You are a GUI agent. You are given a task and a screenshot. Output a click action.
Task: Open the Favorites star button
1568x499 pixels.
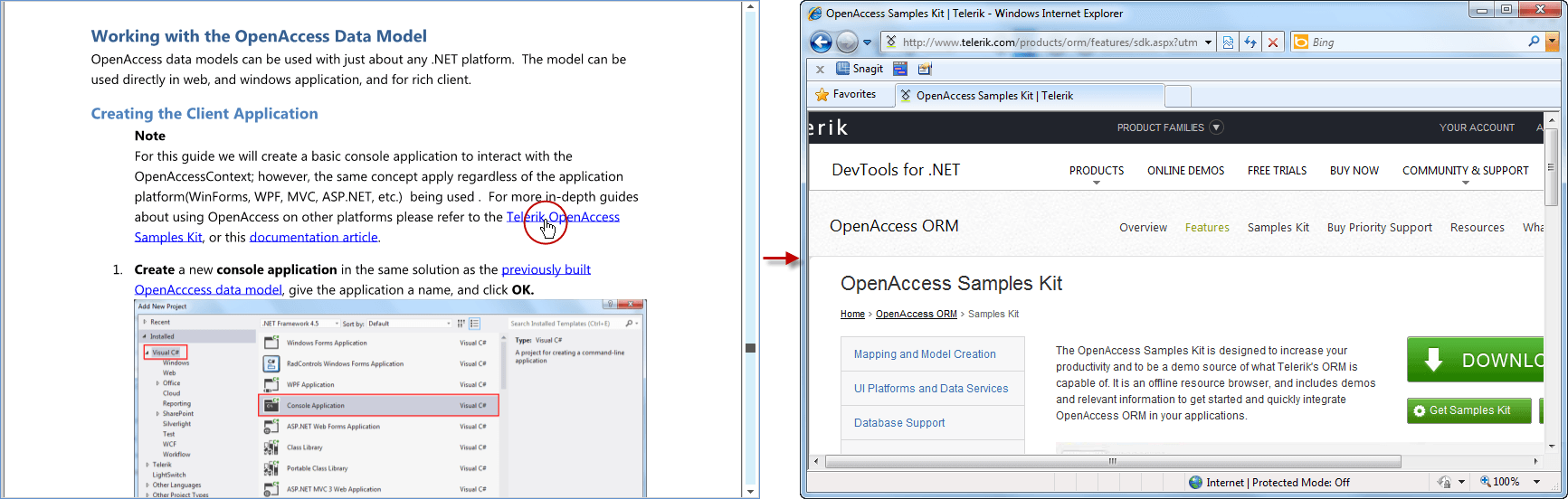846,94
